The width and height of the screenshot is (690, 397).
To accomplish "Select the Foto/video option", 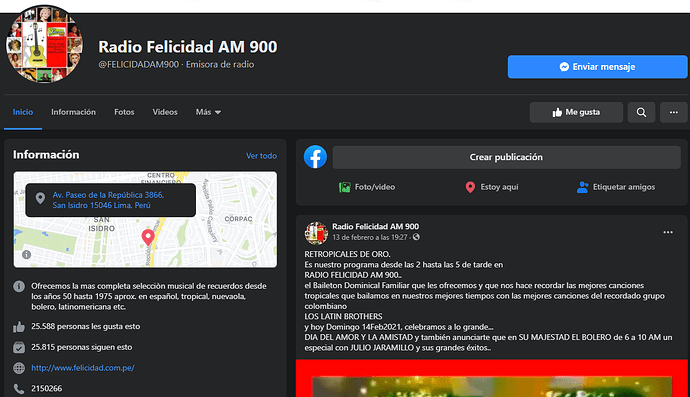I will (x=367, y=187).
